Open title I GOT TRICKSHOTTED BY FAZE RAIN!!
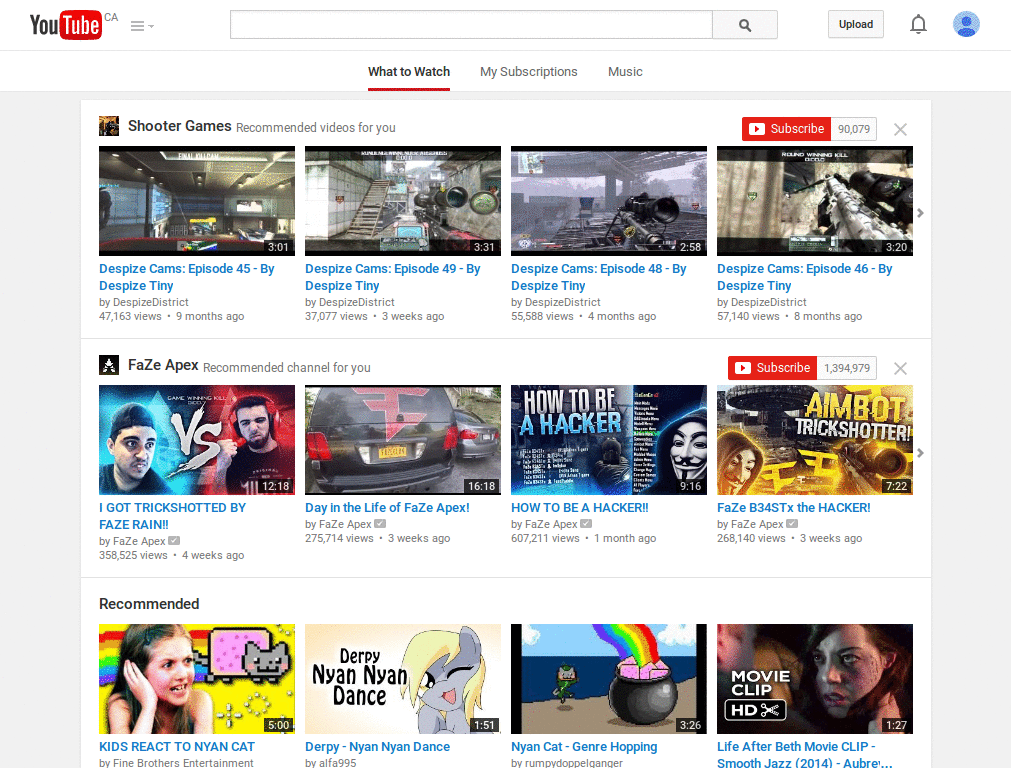Viewport: 1024px width, 768px height. click(x=172, y=516)
